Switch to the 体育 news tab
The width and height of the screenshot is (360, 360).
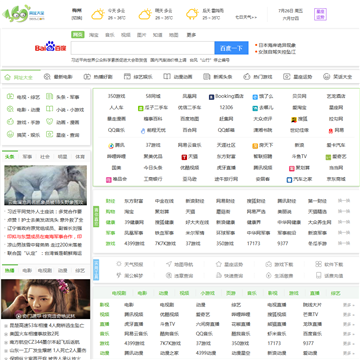(x=80, y=157)
